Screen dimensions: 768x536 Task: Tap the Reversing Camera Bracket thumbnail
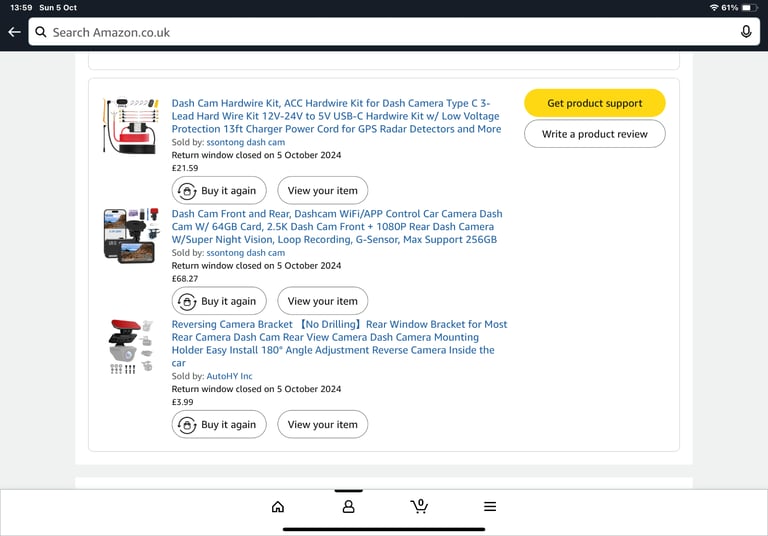[x=129, y=347]
